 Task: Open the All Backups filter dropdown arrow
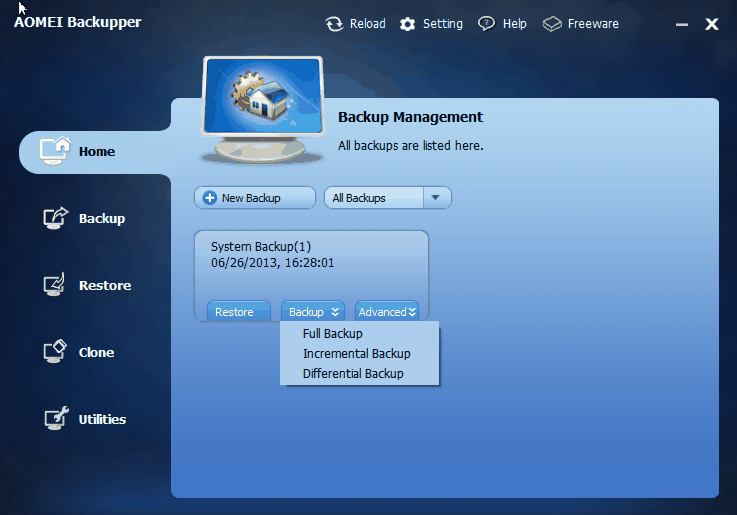point(436,197)
